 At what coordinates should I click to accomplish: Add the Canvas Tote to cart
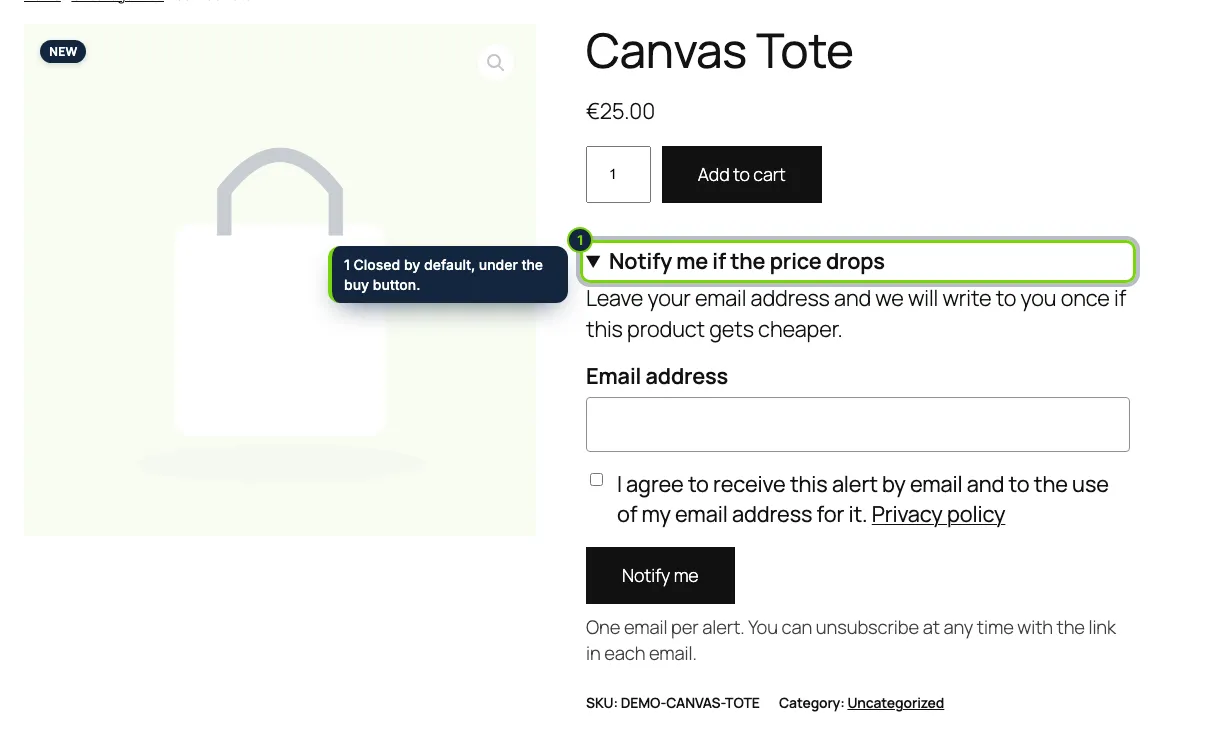[742, 175]
